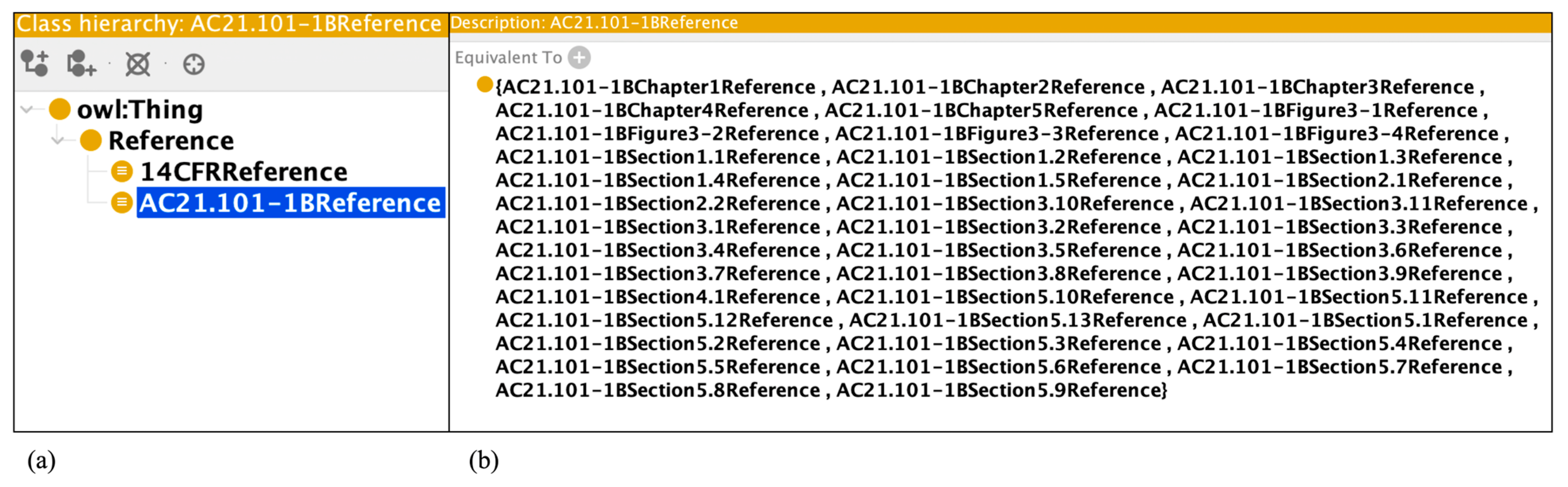The height and width of the screenshot is (487, 1568).
Task: Click the defined-class icon beside AC21.101-1BReference
Action: pyautogui.click(x=122, y=203)
